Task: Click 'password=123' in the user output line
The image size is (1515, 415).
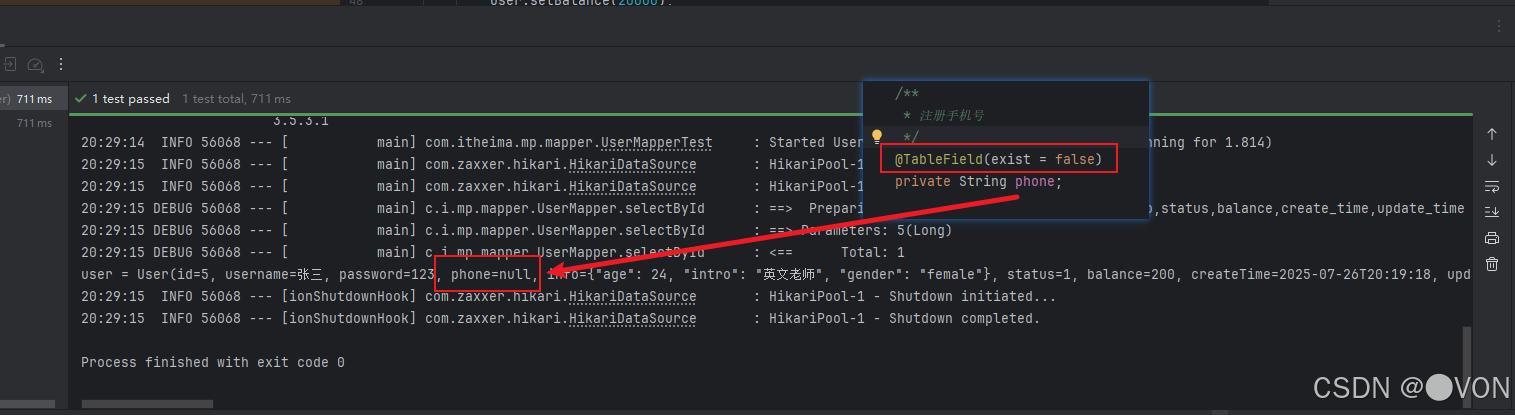Action: (x=386, y=275)
